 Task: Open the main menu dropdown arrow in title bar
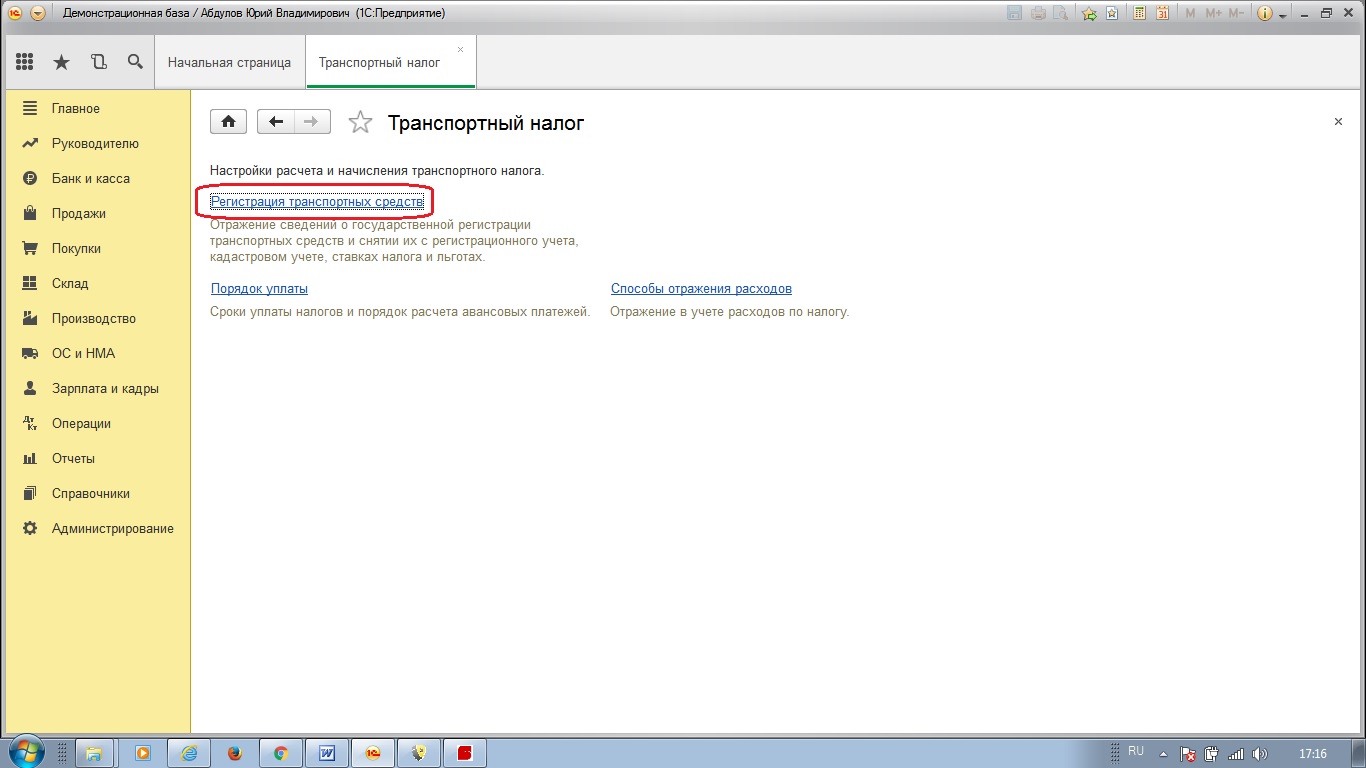pos(38,13)
